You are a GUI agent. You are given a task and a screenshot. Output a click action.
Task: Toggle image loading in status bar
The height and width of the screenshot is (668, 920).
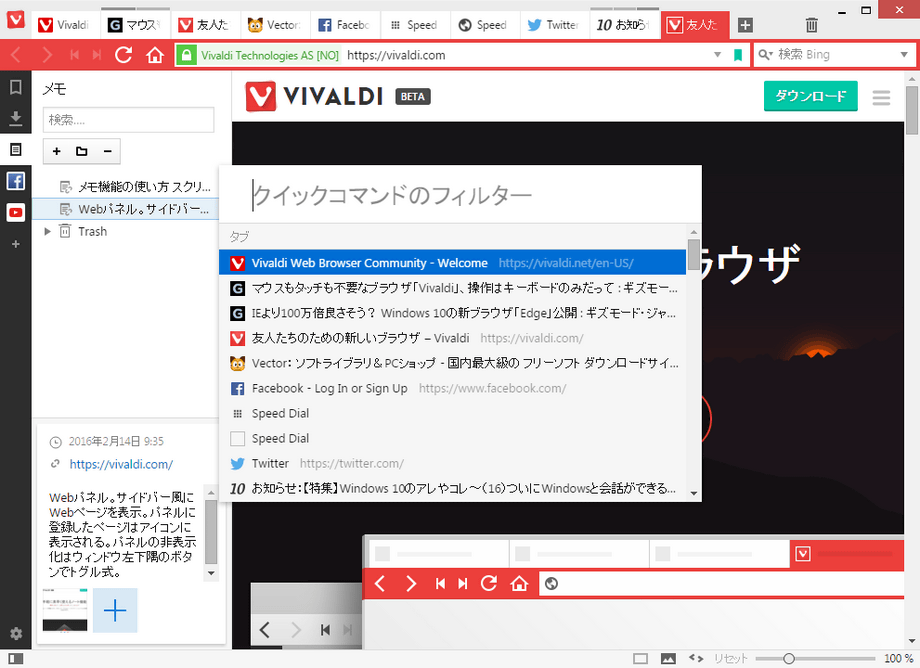pyautogui.click(x=668, y=659)
